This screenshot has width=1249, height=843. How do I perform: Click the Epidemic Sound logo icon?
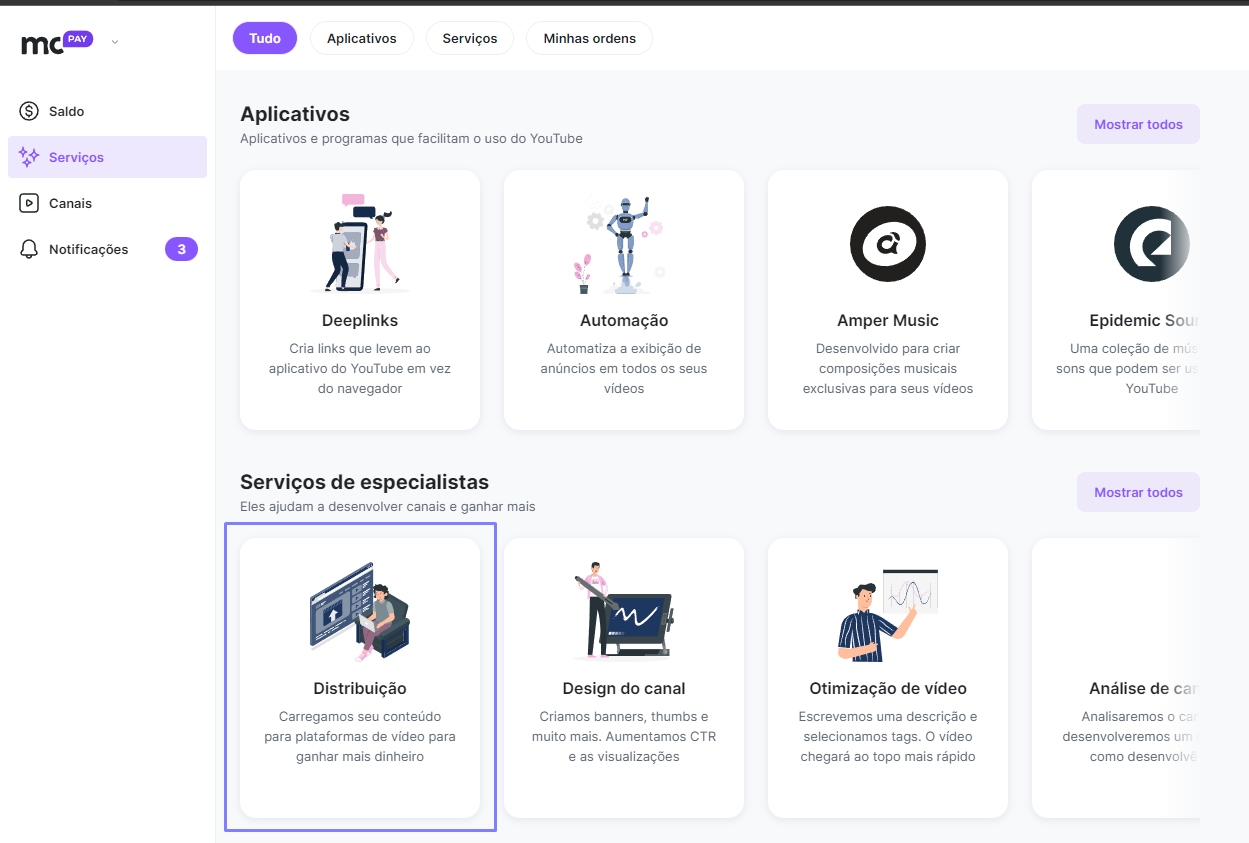[1152, 244]
